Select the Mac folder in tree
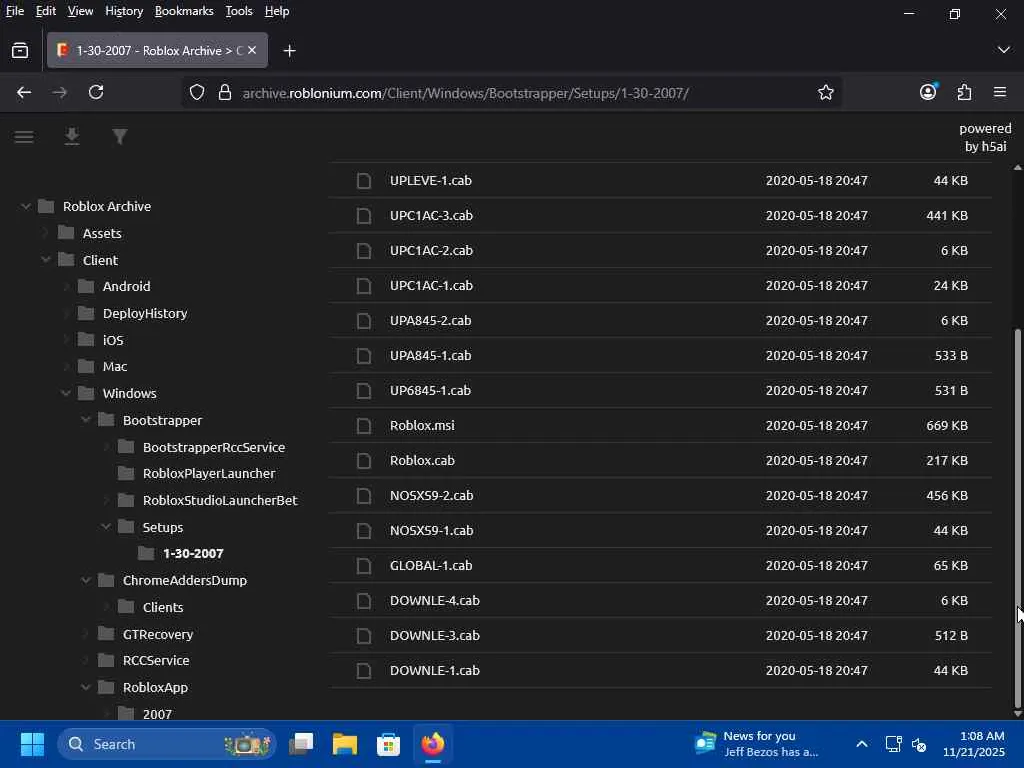The height and width of the screenshot is (768, 1024). (x=114, y=366)
